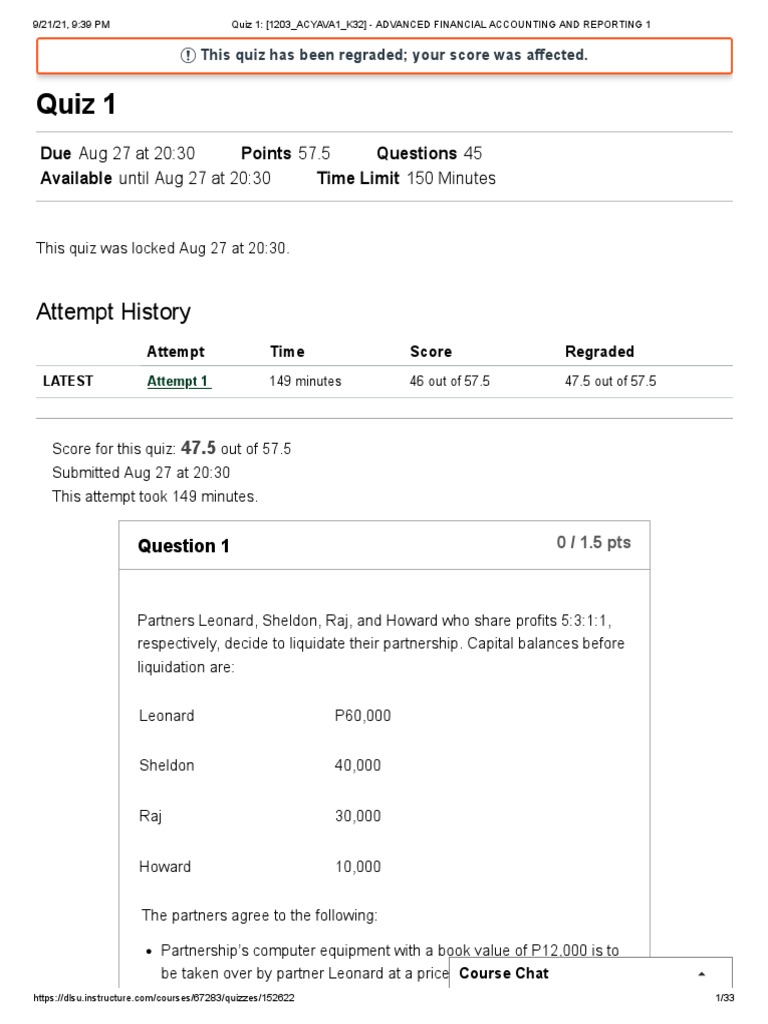This screenshot has width=768, height=1024.
Task: Click the Score column header
Action: tap(431, 352)
